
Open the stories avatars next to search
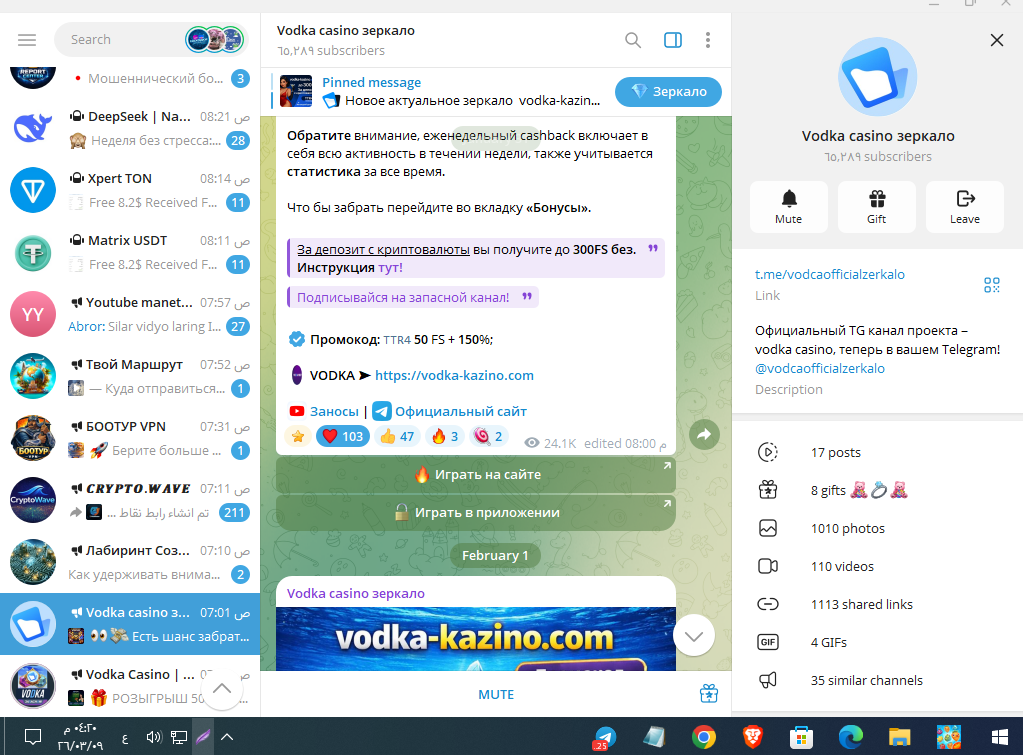click(215, 40)
